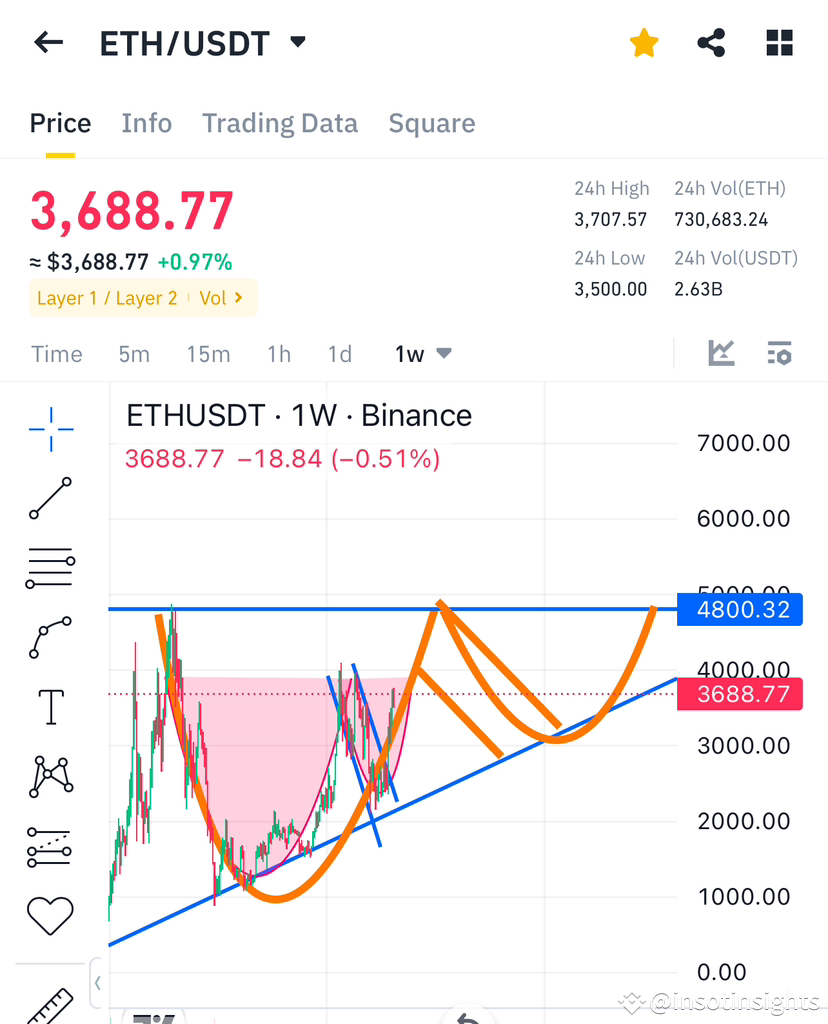Click the 4800.32 price label on chart
The image size is (828, 1024).
(x=740, y=609)
